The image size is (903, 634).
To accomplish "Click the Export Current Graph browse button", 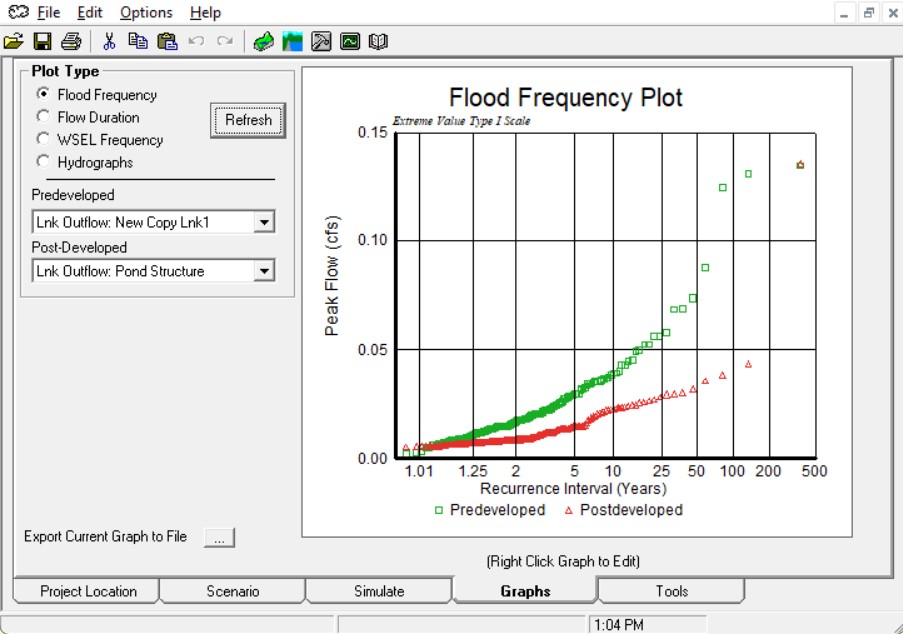I will tap(221, 537).
